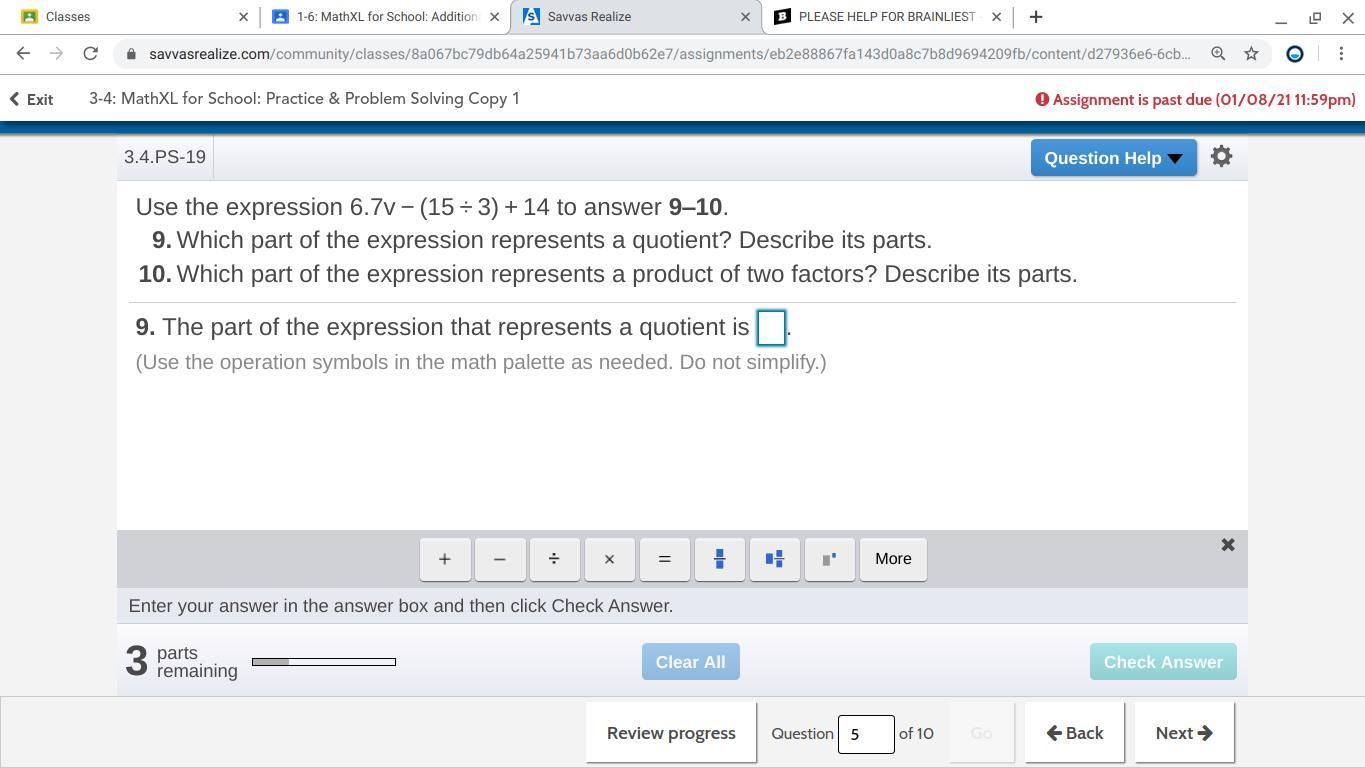
Task: Insert a plus sign from the math palette
Action: pos(444,558)
